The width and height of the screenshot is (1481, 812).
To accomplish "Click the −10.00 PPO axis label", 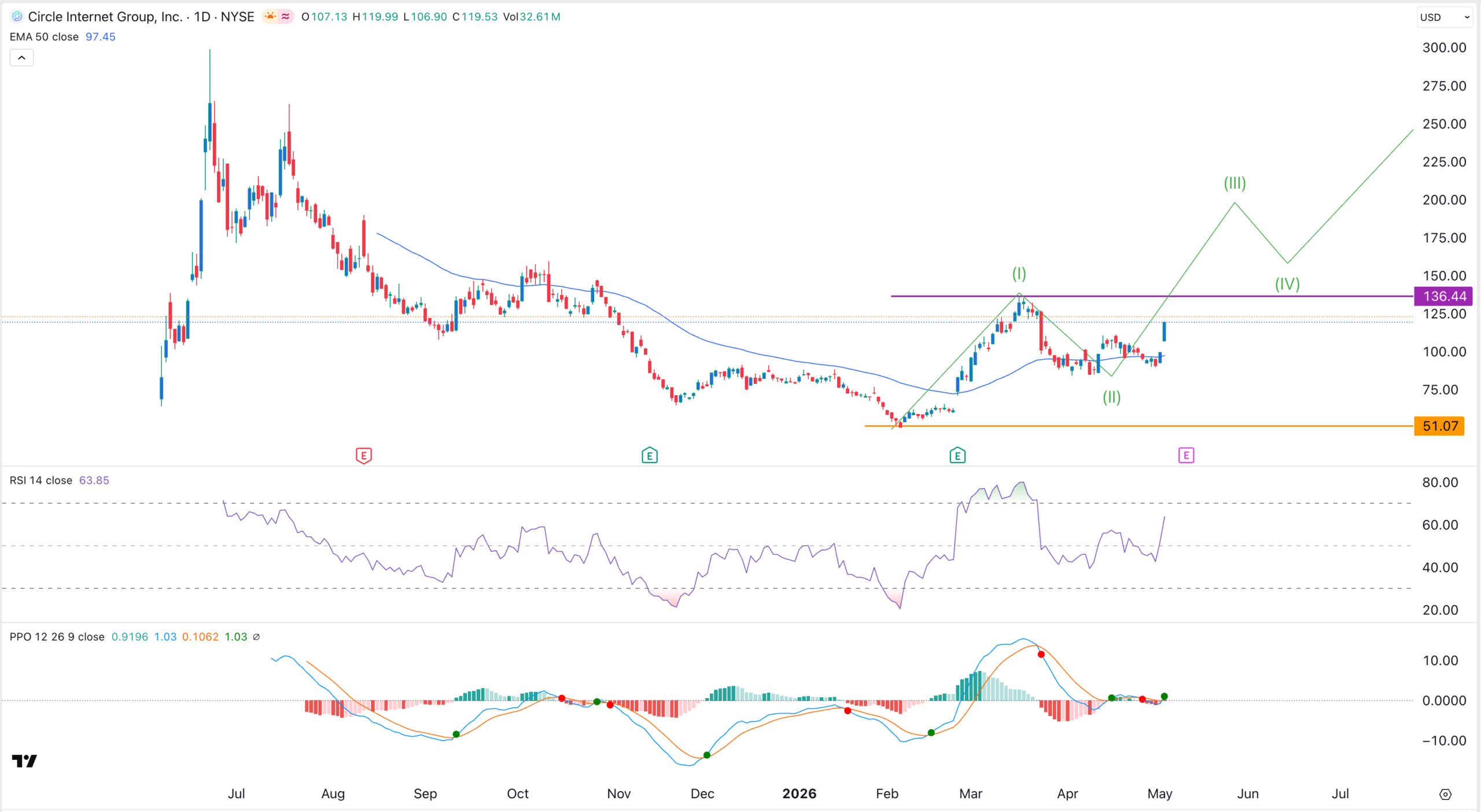I will coord(1444,741).
